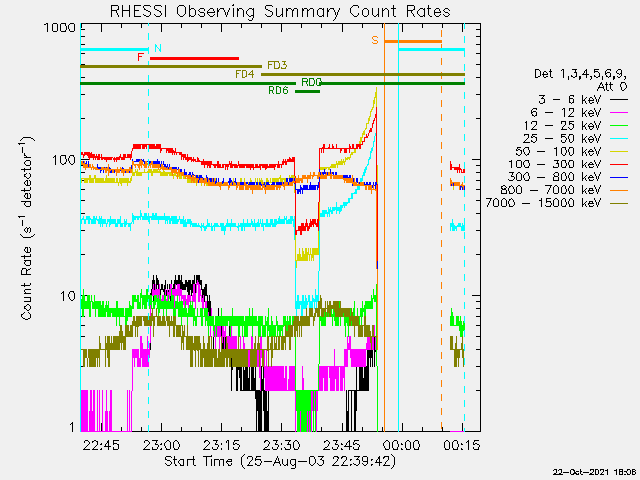Click the cyan 'N' night flag label

pyautogui.click(x=158, y=49)
